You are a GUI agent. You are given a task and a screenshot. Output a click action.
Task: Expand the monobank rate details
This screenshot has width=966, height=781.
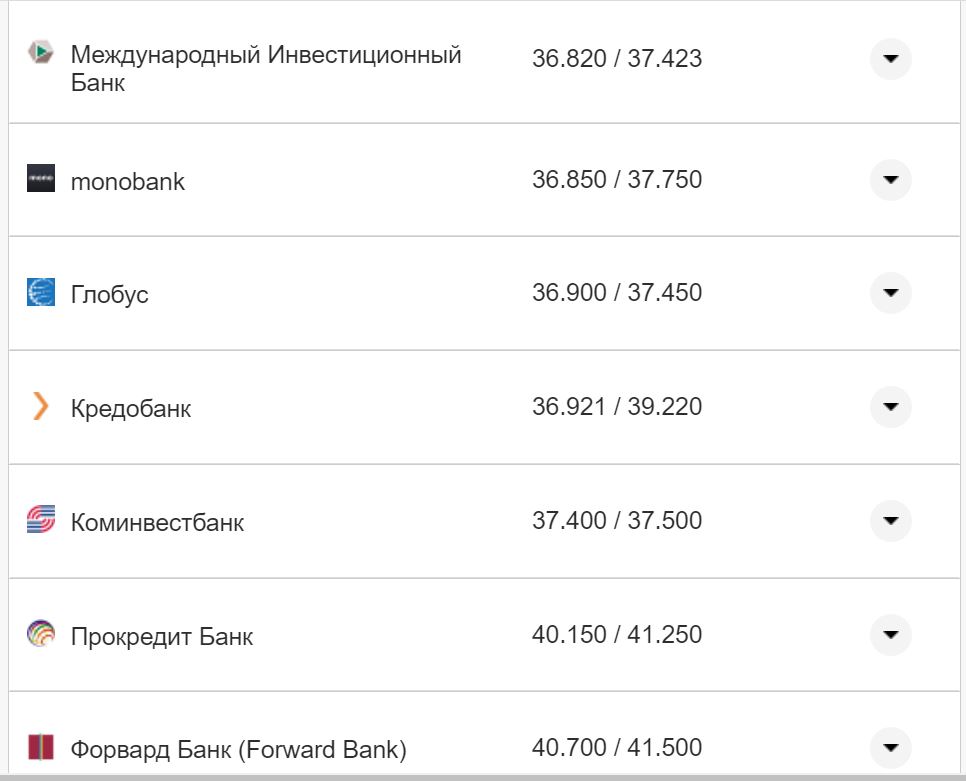coord(889,181)
